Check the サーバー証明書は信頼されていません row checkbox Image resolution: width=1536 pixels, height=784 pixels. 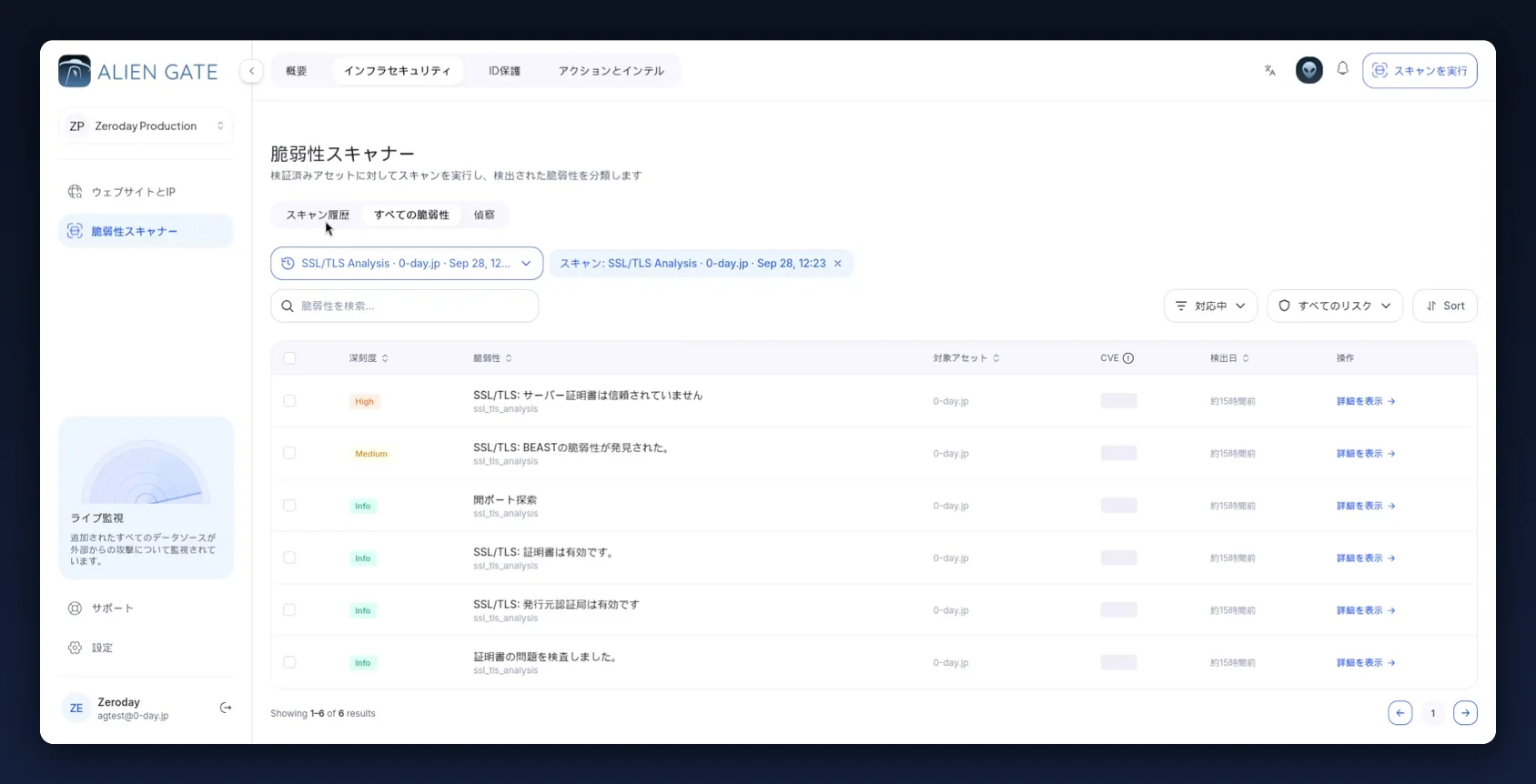coord(289,401)
